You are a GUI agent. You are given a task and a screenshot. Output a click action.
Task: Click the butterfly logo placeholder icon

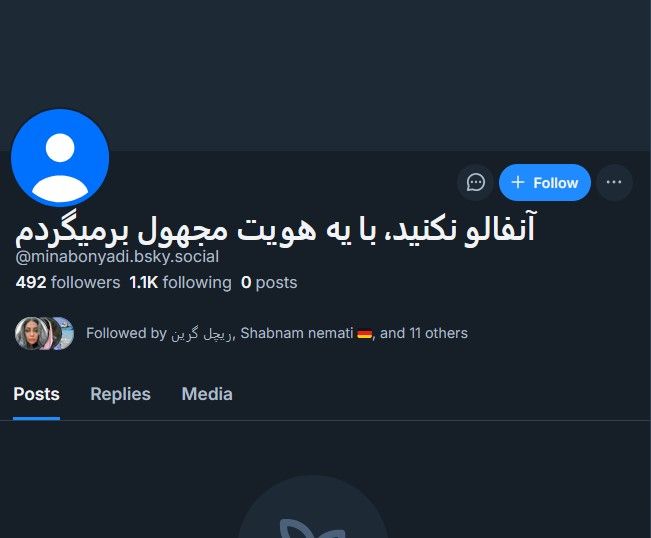click(313, 528)
